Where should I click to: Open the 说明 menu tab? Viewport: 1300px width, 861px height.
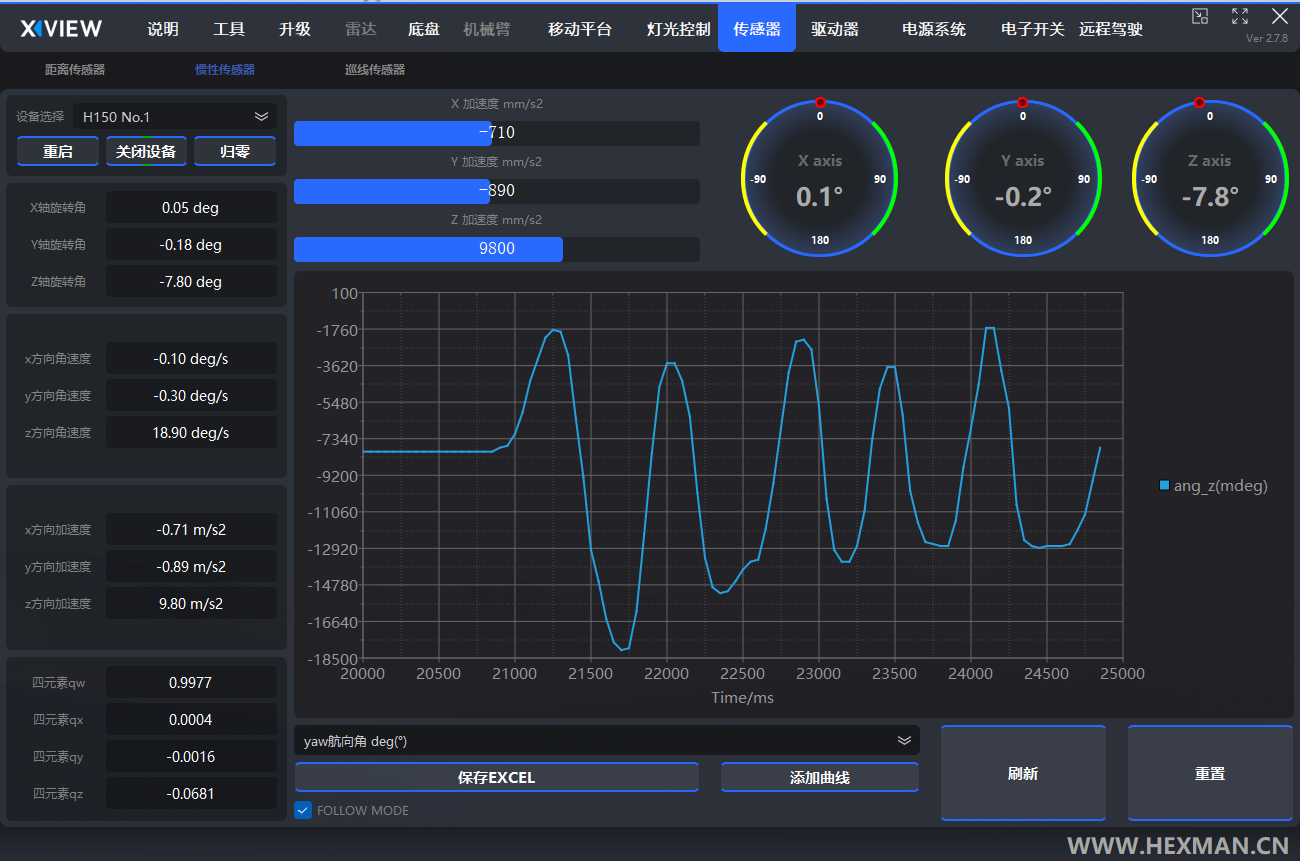click(x=163, y=29)
